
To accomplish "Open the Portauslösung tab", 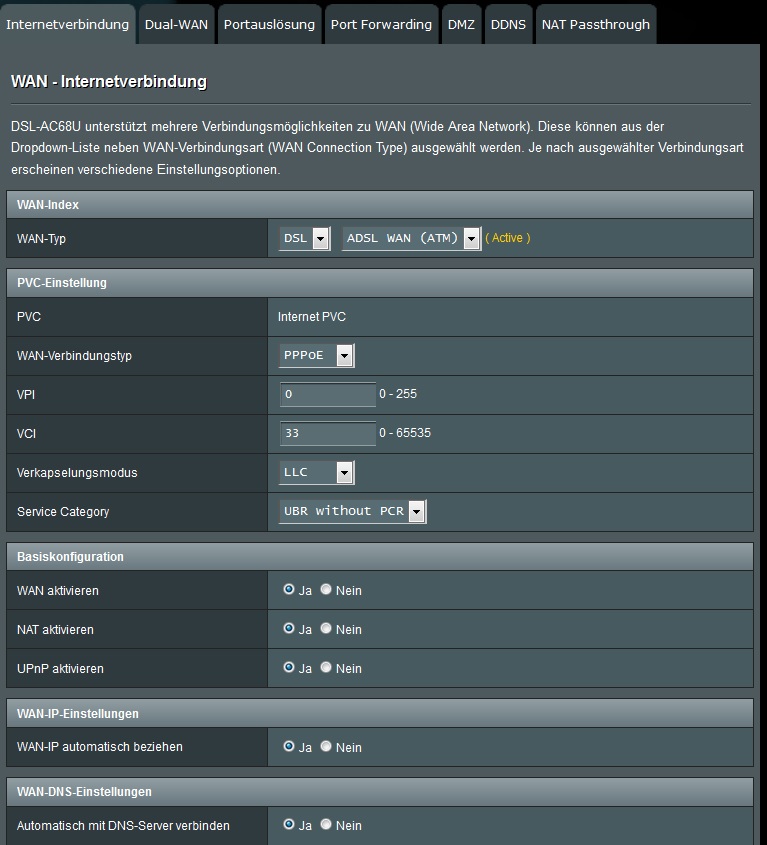I will pos(270,24).
